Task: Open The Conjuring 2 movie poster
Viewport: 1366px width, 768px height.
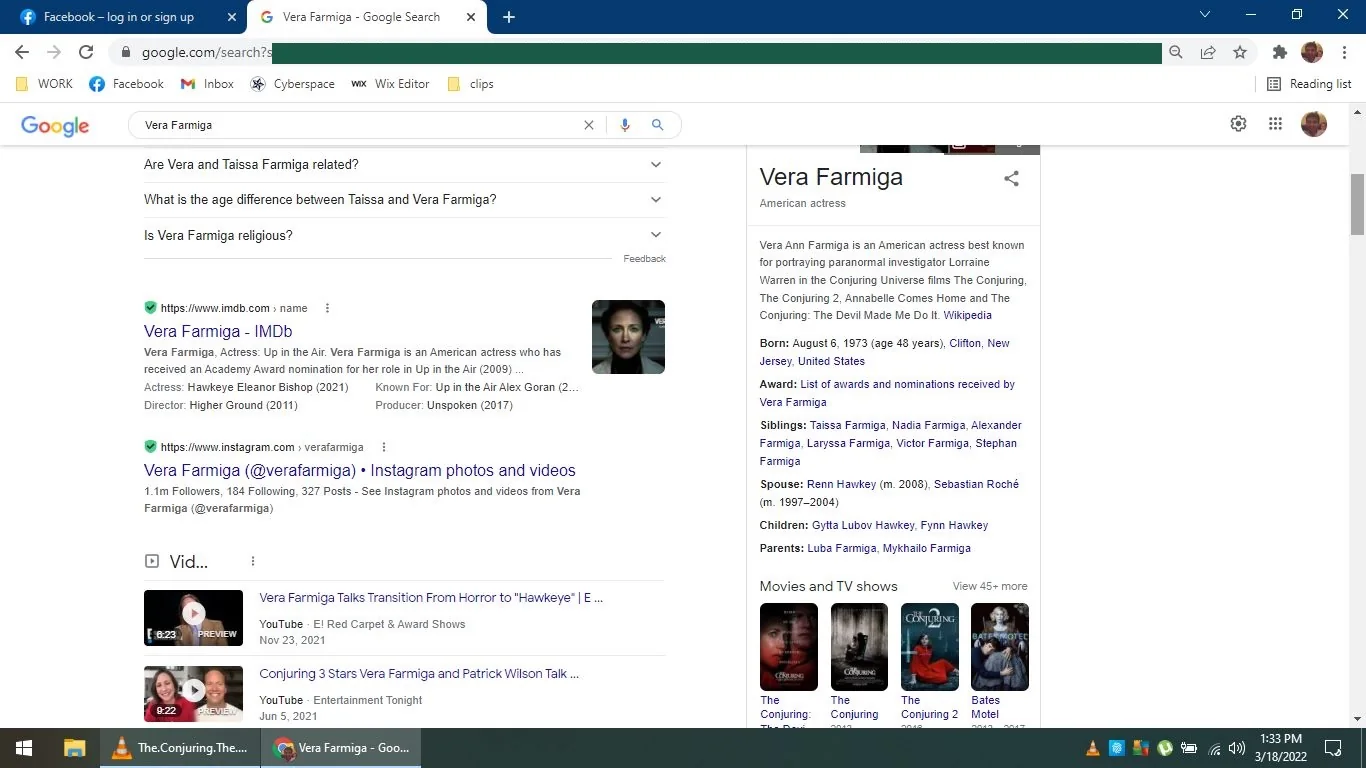Action: coord(930,647)
